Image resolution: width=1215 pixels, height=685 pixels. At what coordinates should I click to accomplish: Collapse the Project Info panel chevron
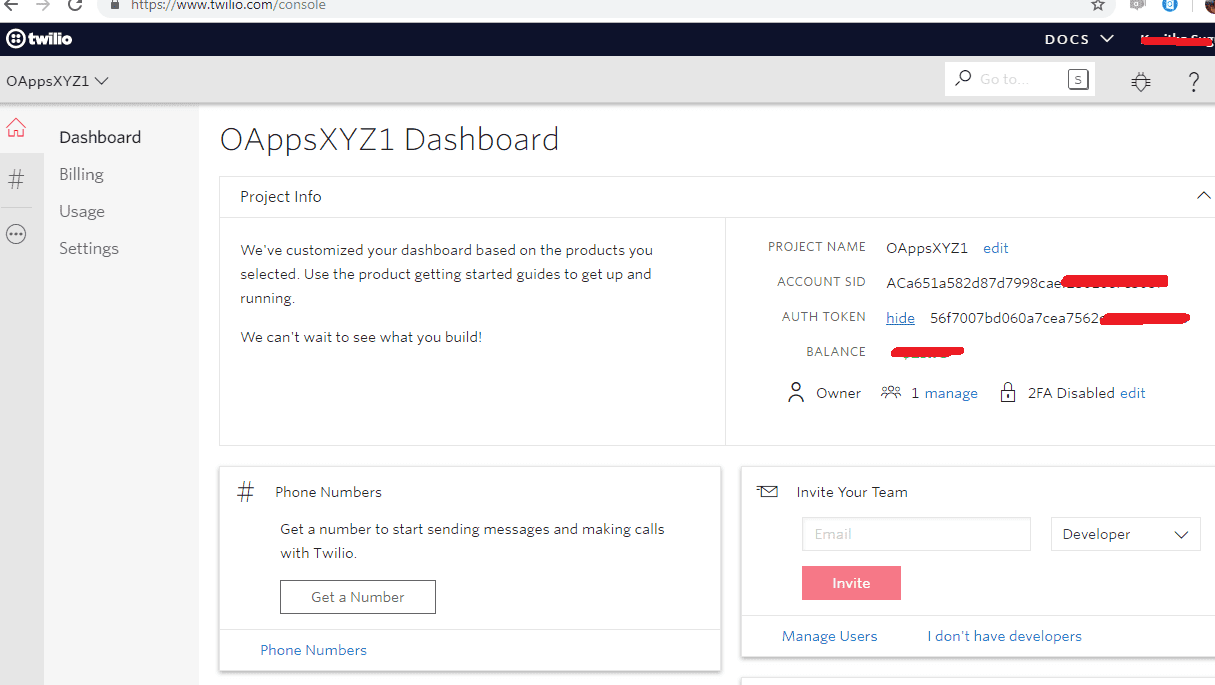click(1204, 196)
